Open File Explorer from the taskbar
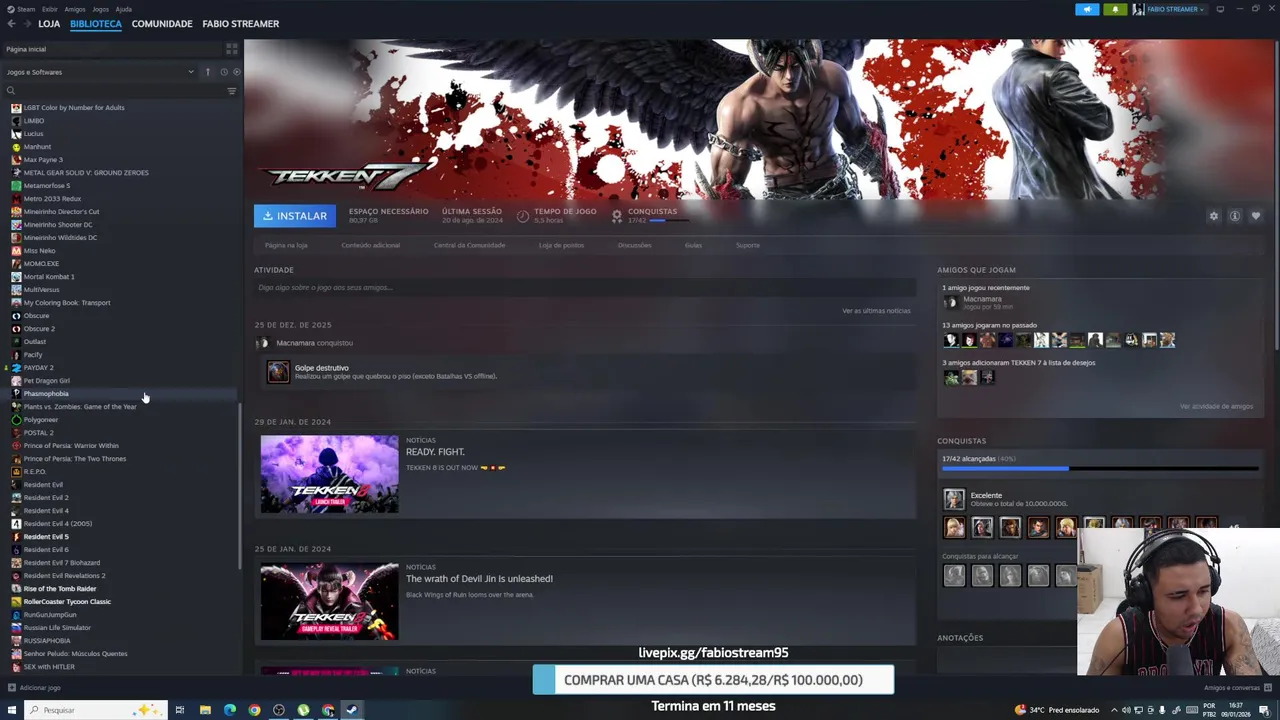 coord(205,710)
